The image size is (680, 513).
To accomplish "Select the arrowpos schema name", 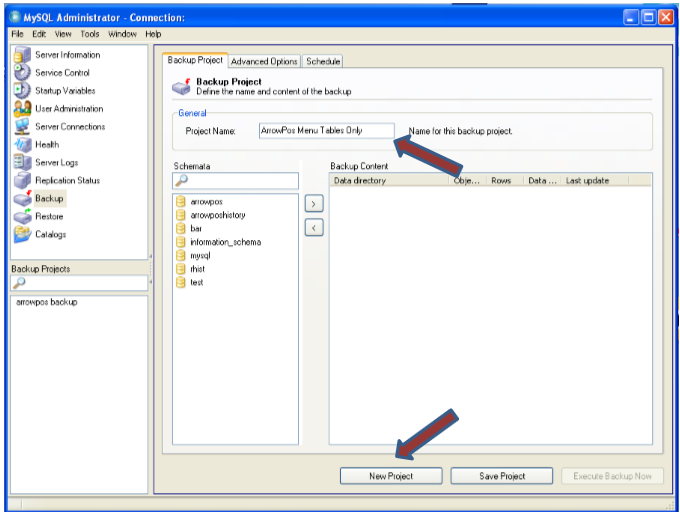I will (x=206, y=202).
